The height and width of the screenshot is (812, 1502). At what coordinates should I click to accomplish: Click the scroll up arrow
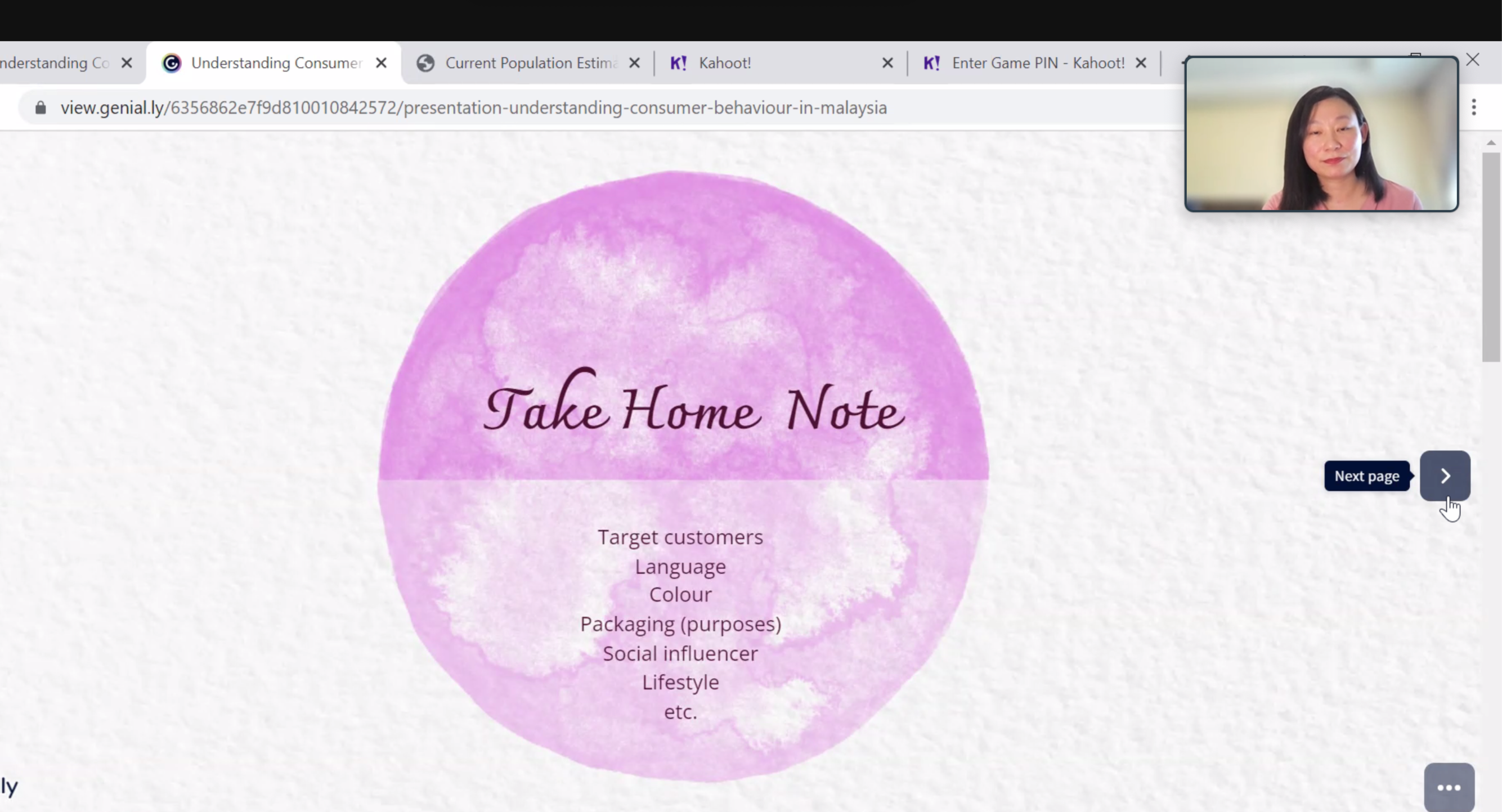[1490, 143]
